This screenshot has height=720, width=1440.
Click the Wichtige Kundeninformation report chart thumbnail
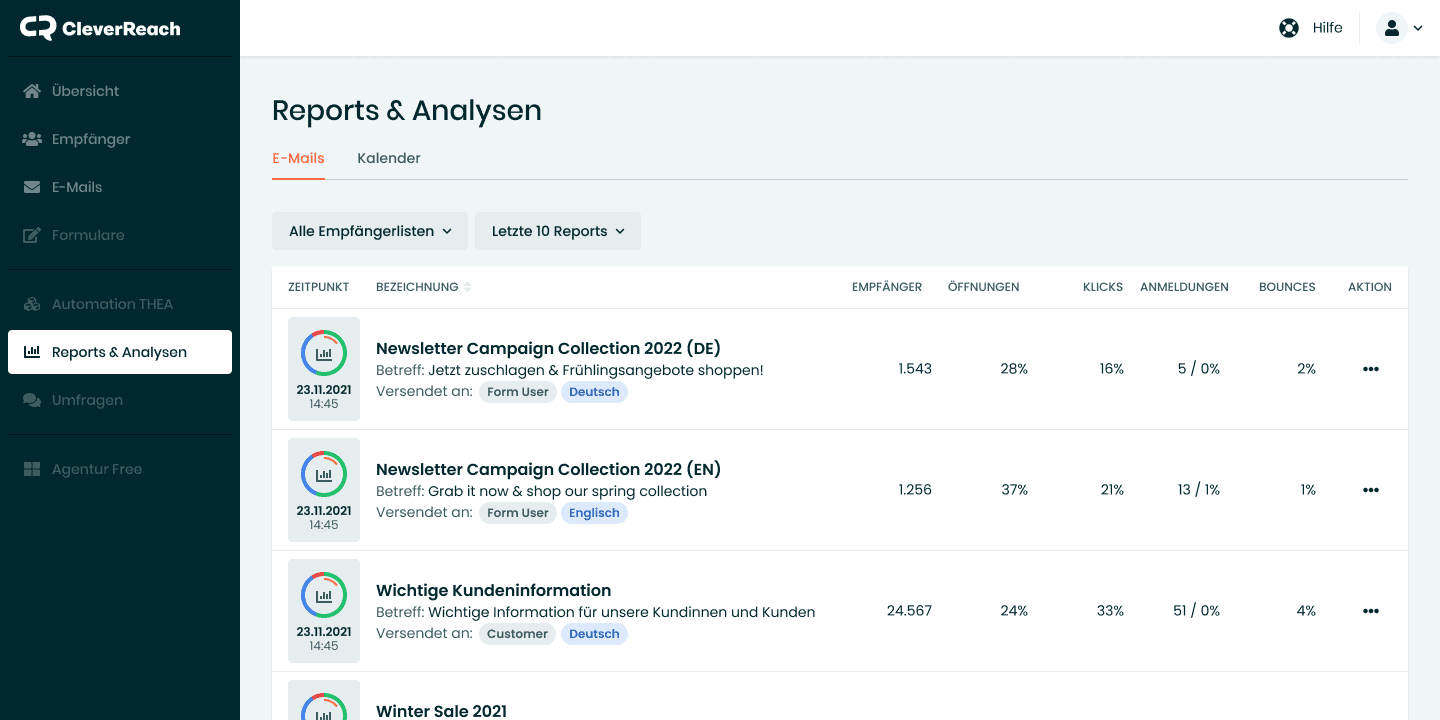(324, 596)
